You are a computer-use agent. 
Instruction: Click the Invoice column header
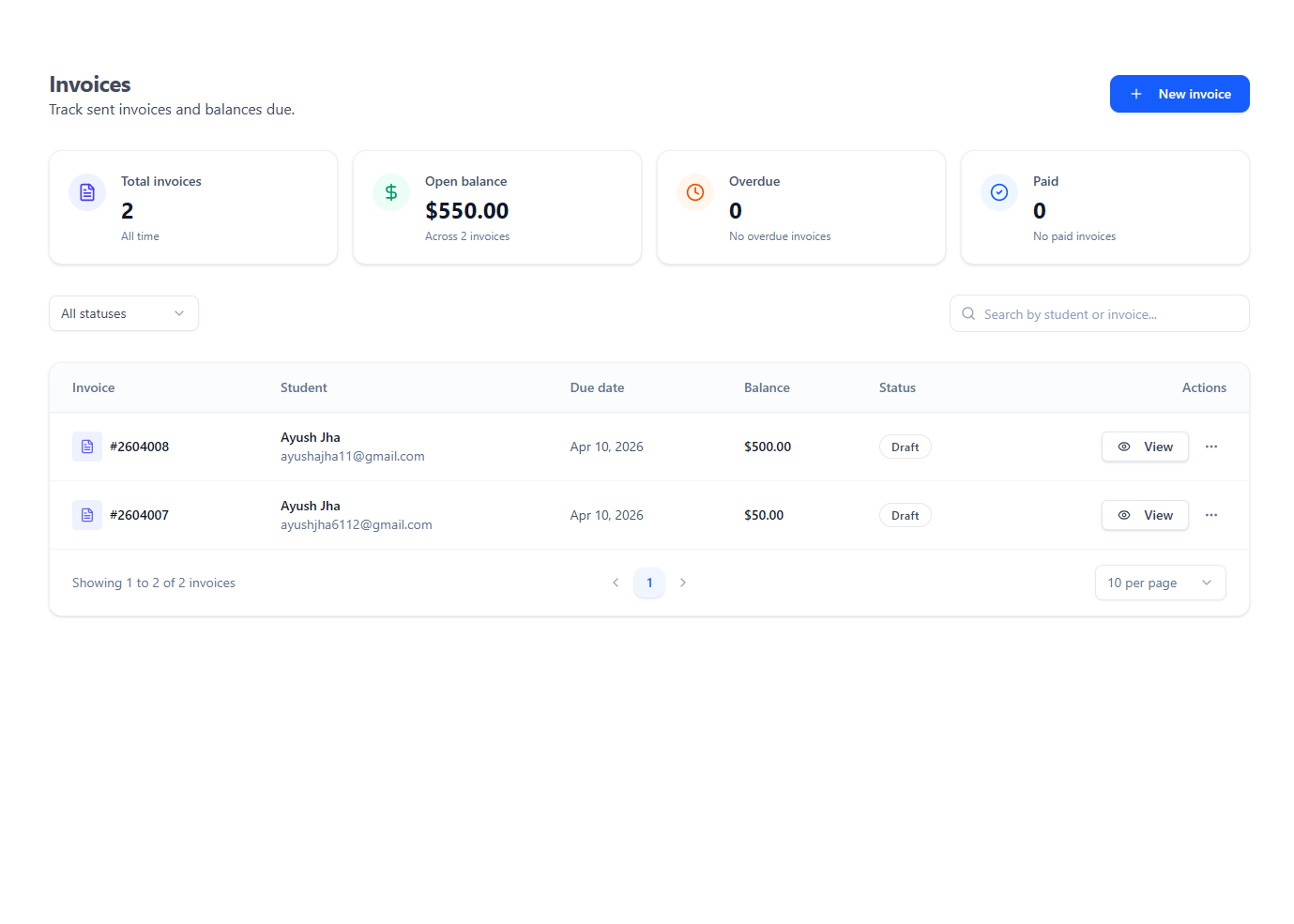tap(94, 387)
